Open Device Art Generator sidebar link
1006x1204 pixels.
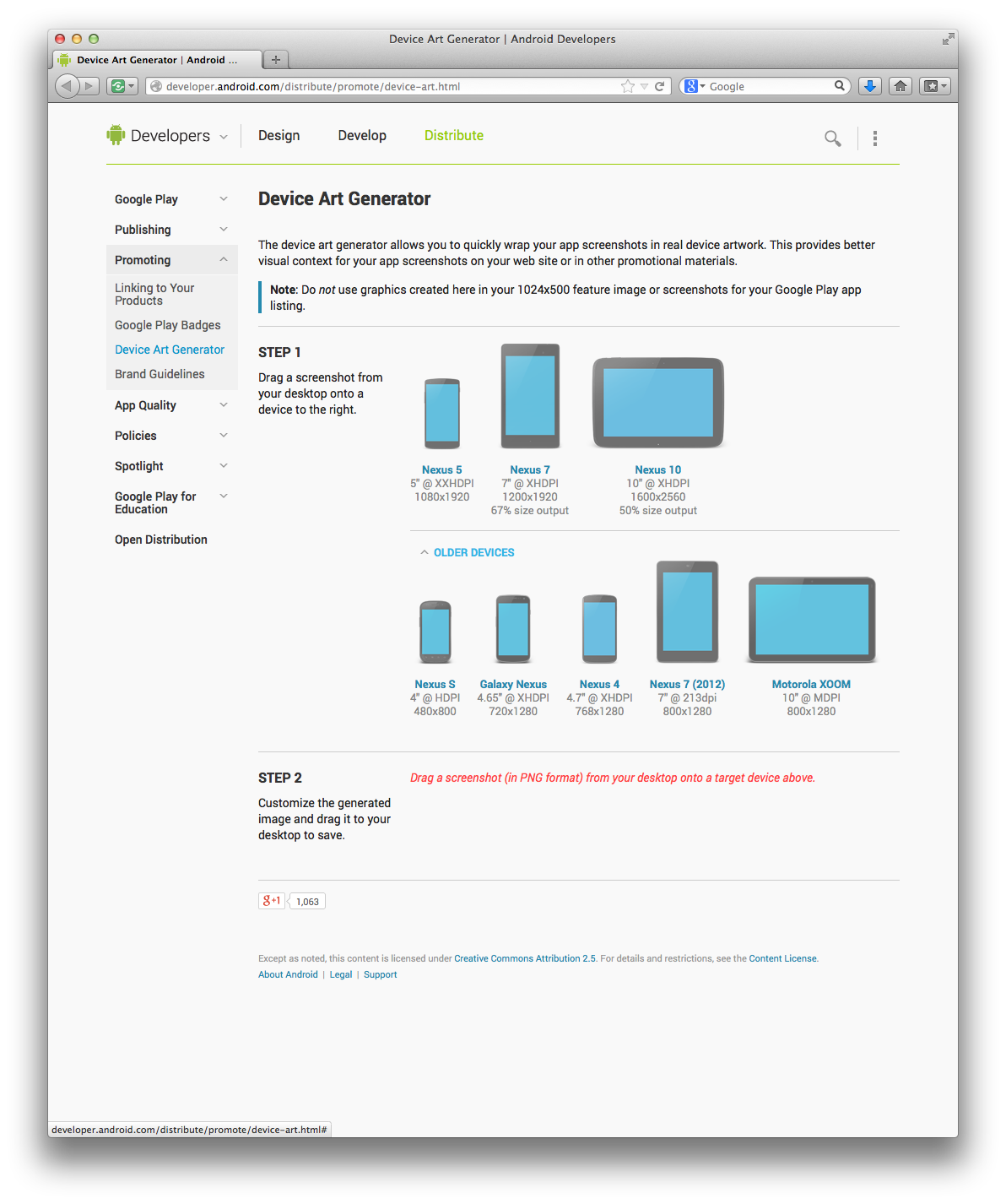pos(170,350)
